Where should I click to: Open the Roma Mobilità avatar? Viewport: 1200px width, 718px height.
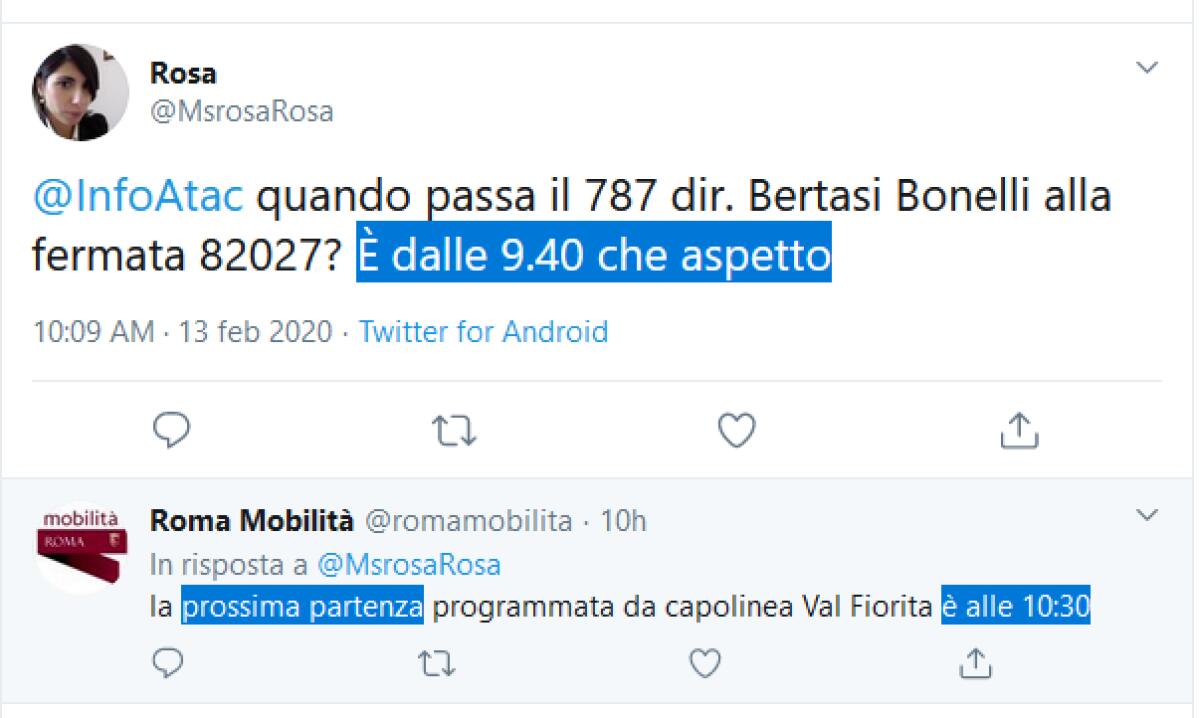80,547
